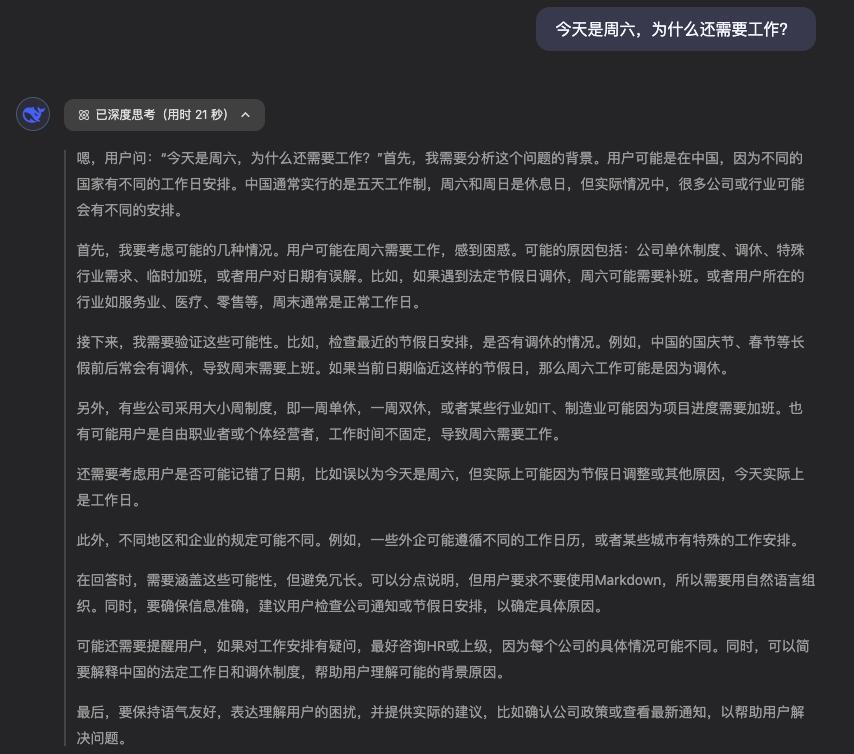
Task: Click the atom-shaped deep thinking icon
Action: click(84, 115)
